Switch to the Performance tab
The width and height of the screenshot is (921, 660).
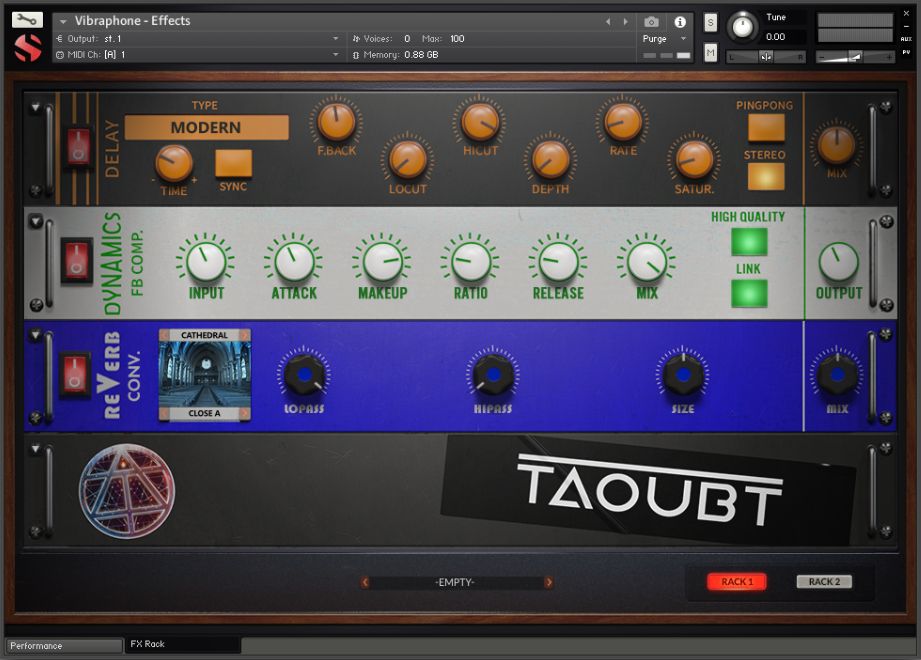pos(62,645)
